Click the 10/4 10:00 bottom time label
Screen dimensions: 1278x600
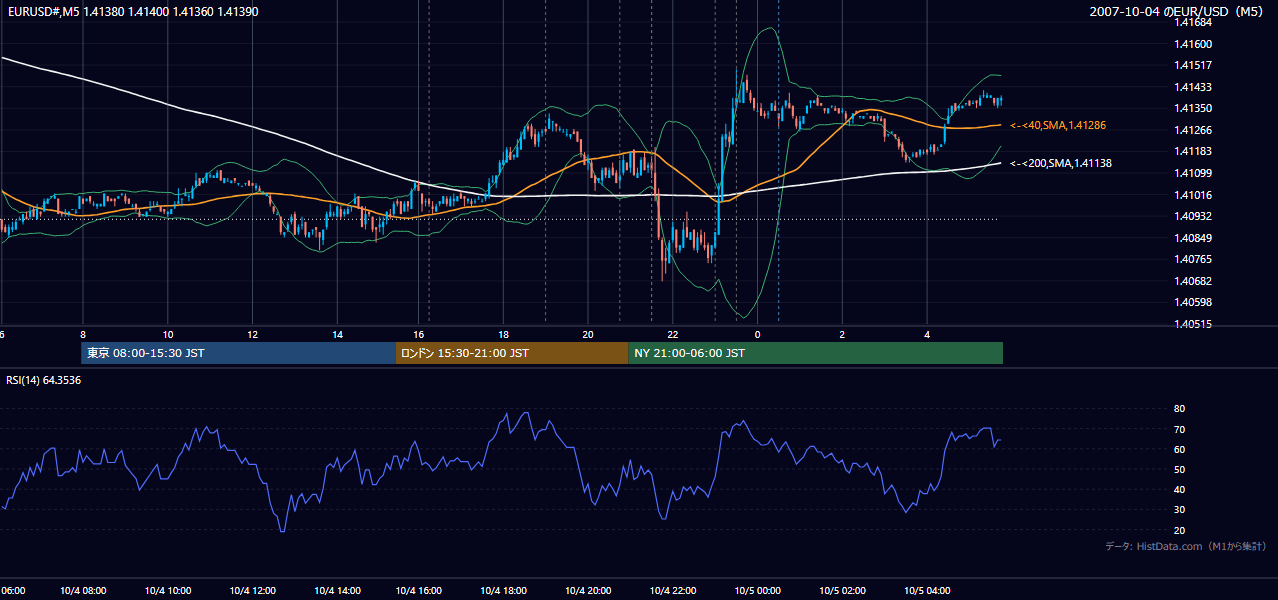coord(167,591)
